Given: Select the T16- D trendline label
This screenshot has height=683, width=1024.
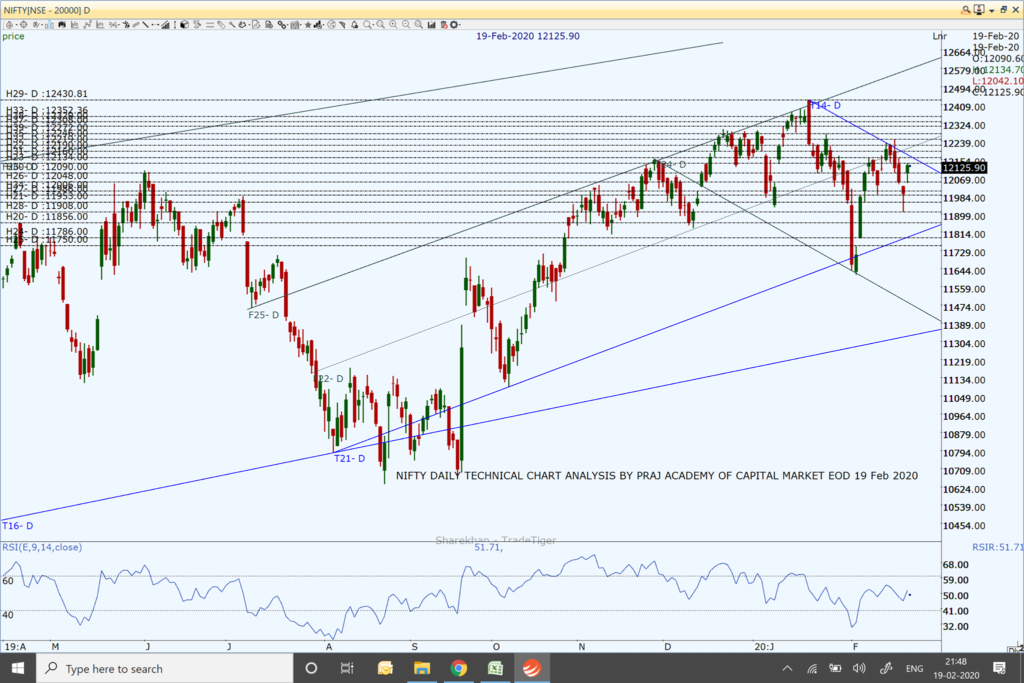Looking at the screenshot, I should (18, 526).
